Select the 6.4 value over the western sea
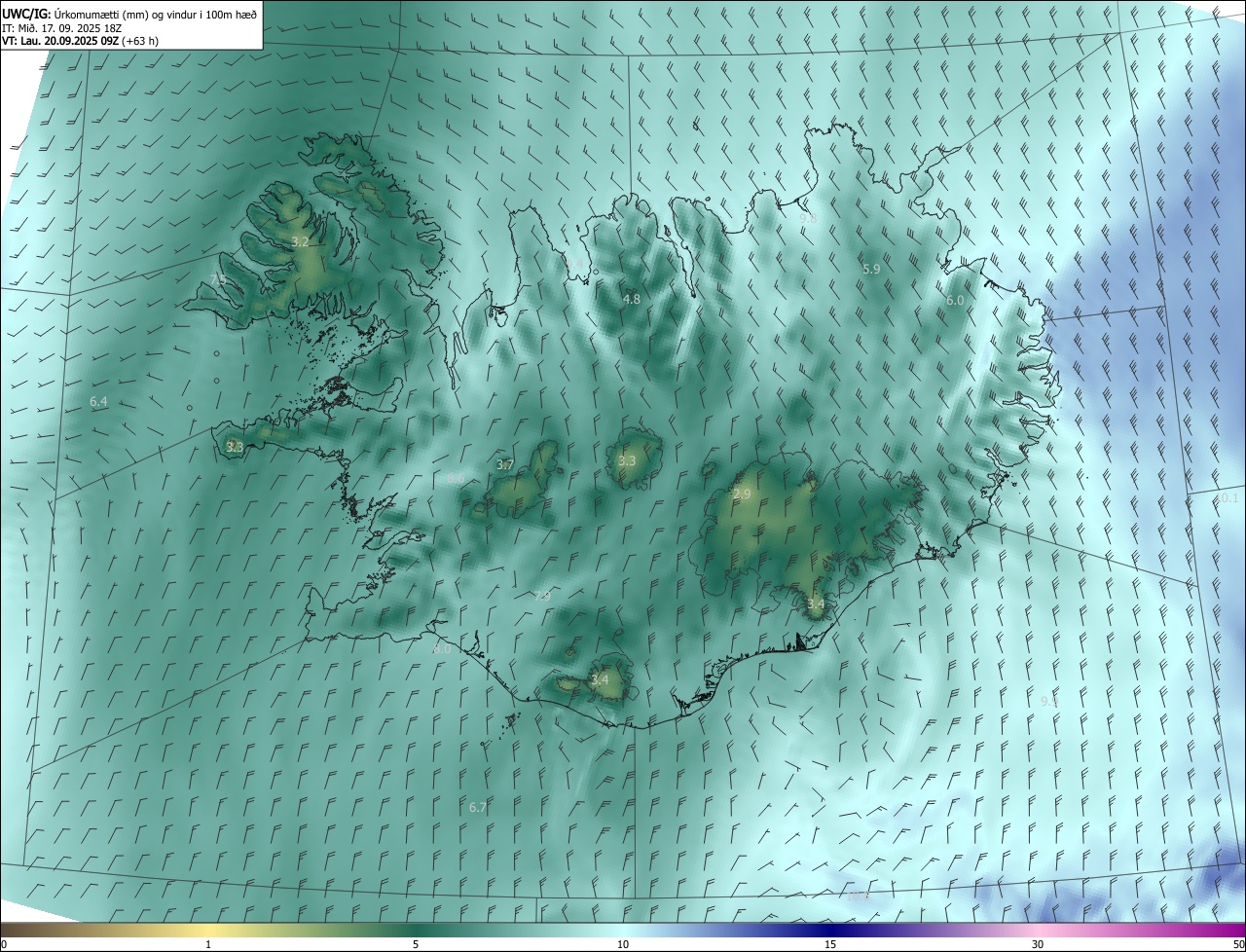 pos(98,401)
